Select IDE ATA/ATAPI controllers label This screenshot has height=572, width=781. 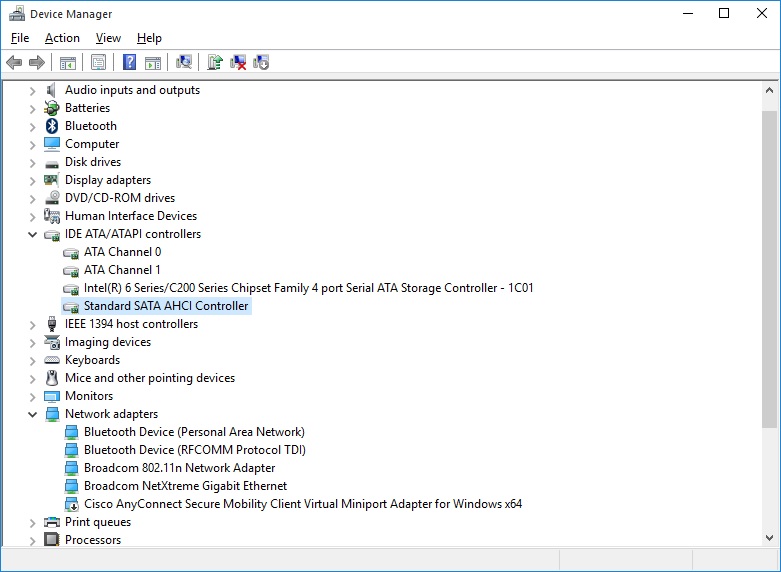pyautogui.click(x=133, y=234)
